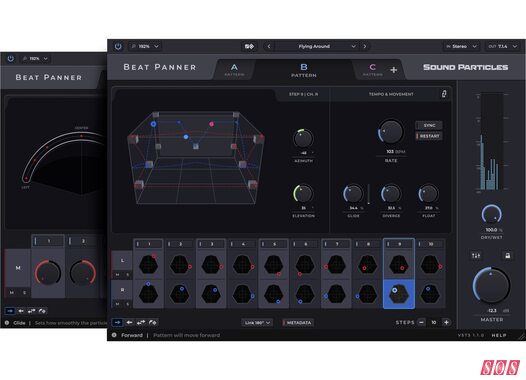The height and width of the screenshot is (380, 526).
Task: Switch to Pattern A tab
Action: click(234, 70)
